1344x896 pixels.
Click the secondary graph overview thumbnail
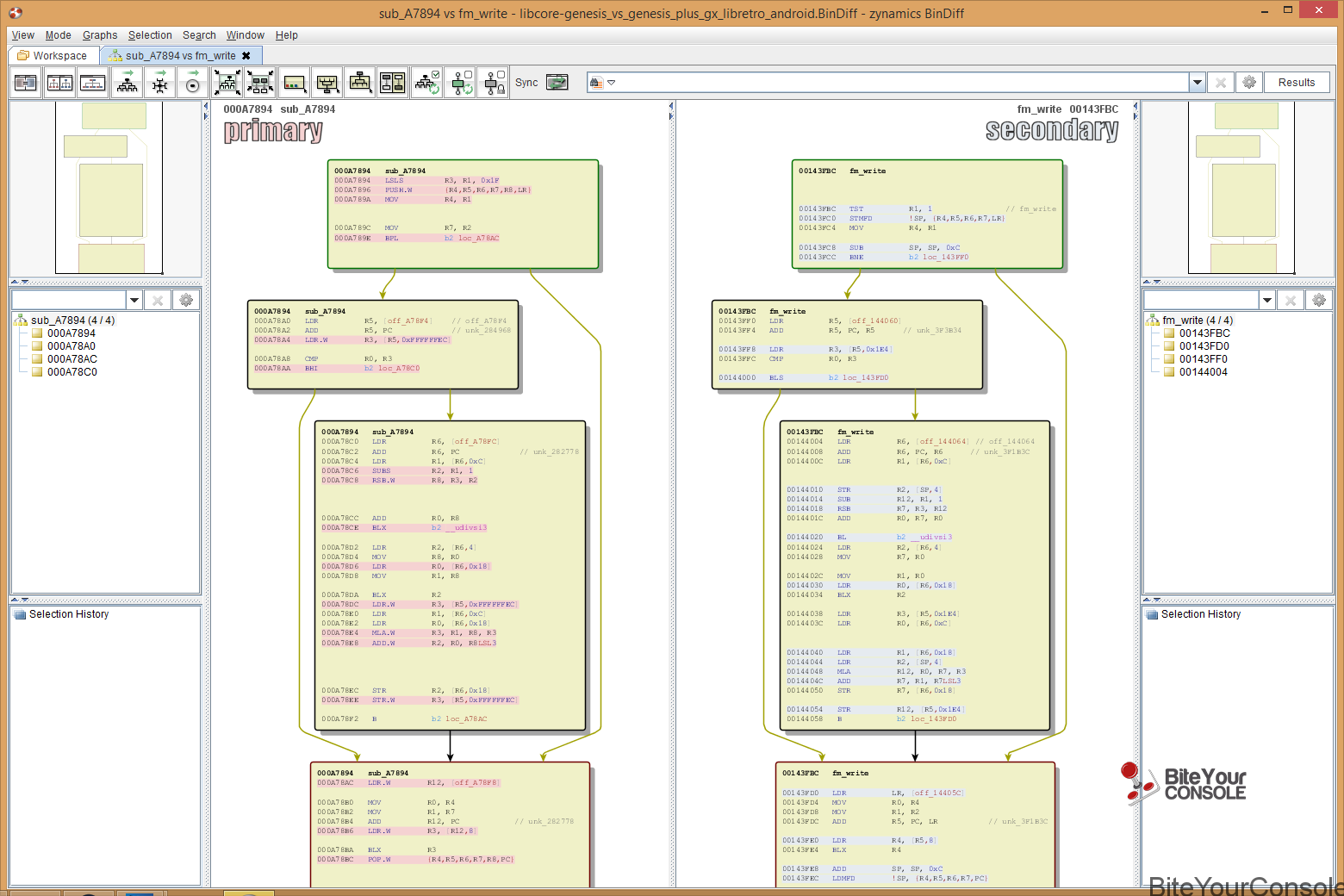point(1241,188)
